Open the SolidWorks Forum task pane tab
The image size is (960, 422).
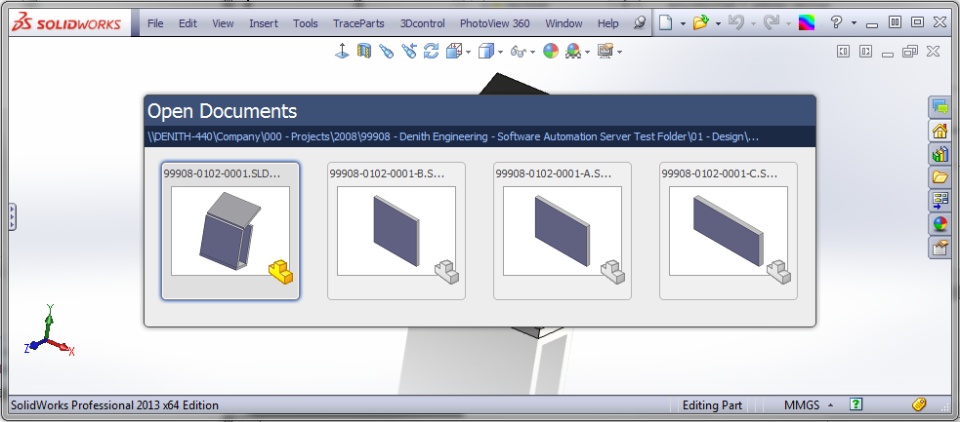(x=940, y=108)
